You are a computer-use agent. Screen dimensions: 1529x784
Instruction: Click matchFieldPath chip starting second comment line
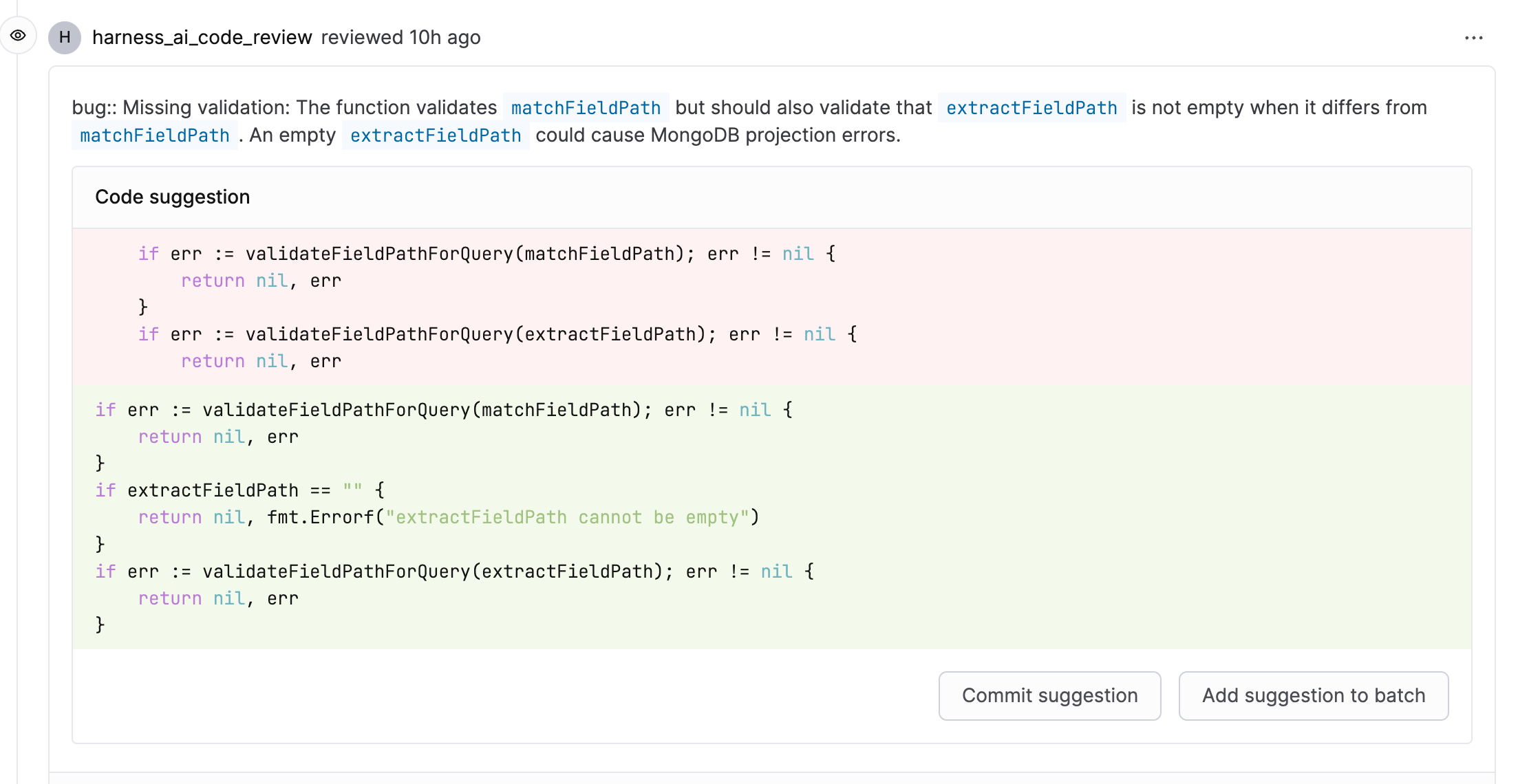pos(154,135)
